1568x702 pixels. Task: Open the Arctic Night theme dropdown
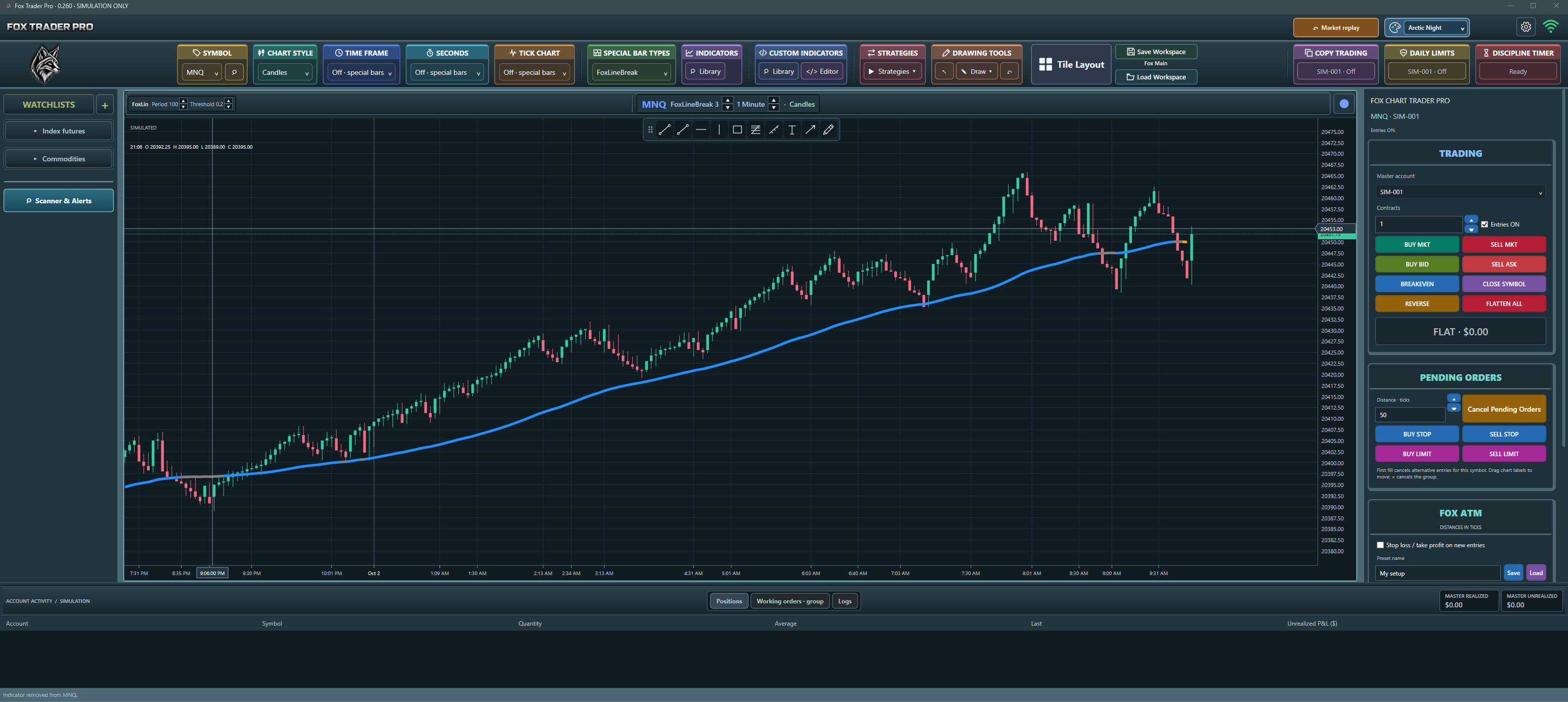coord(1435,27)
